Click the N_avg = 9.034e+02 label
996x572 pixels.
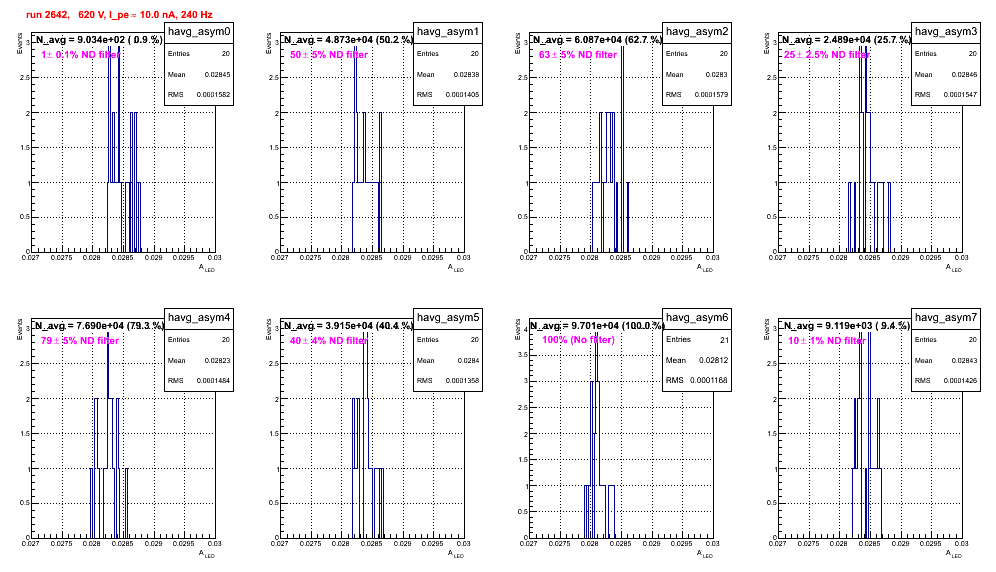pos(98,40)
